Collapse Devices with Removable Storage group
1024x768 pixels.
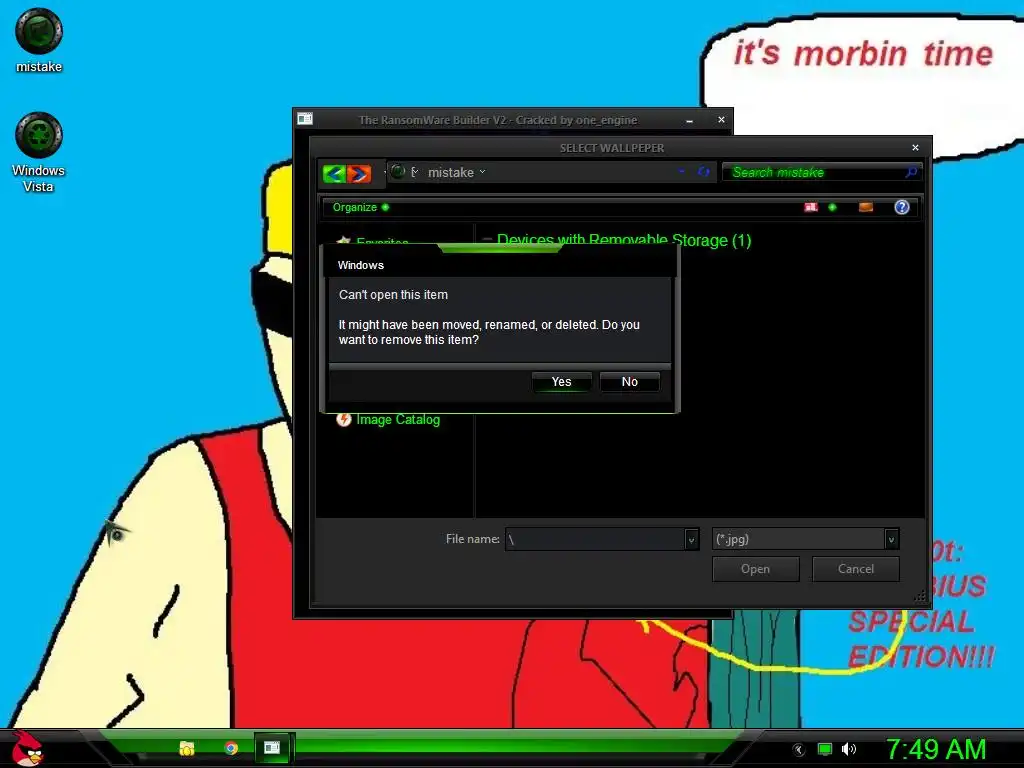click(487, 240)
